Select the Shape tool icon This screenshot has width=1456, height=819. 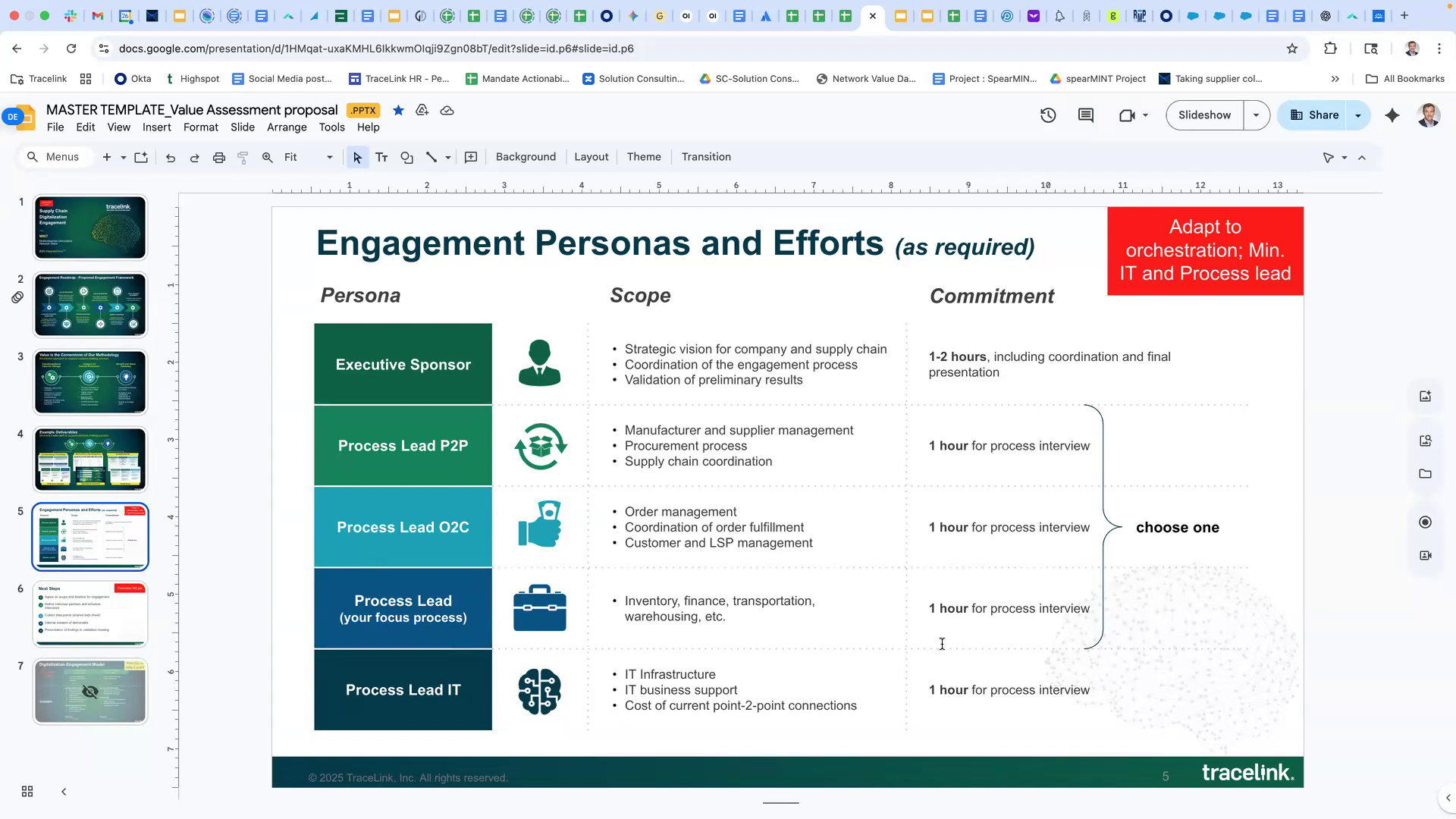[x=407, y=158]
